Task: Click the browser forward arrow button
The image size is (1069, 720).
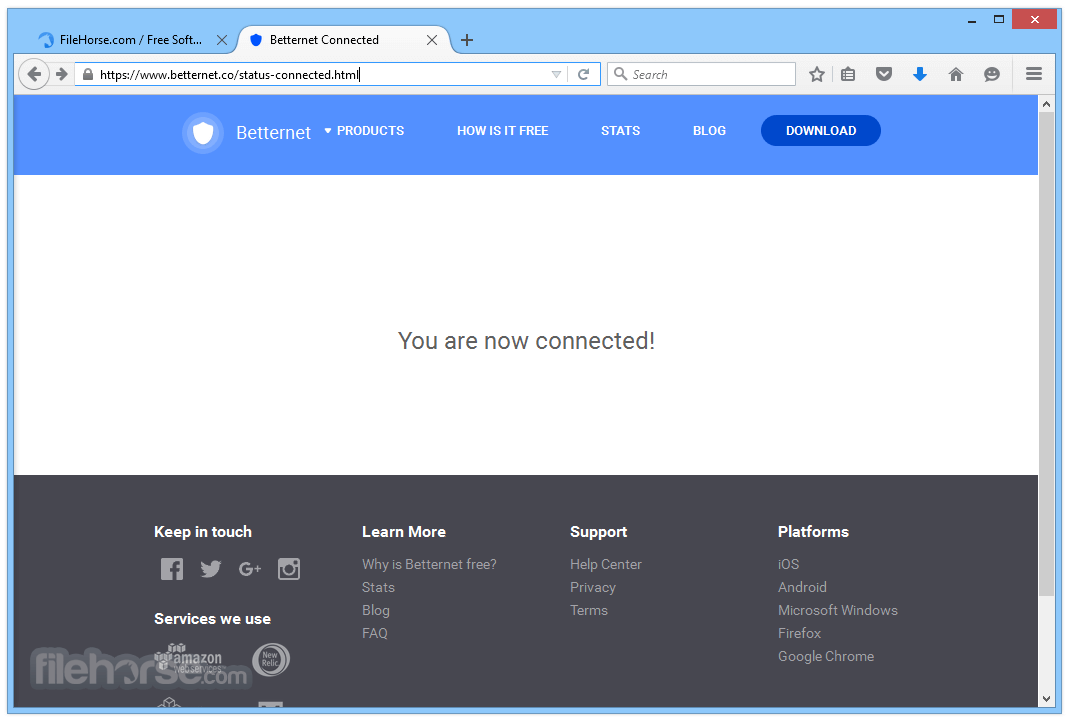Action: click(x=62, y=74)
